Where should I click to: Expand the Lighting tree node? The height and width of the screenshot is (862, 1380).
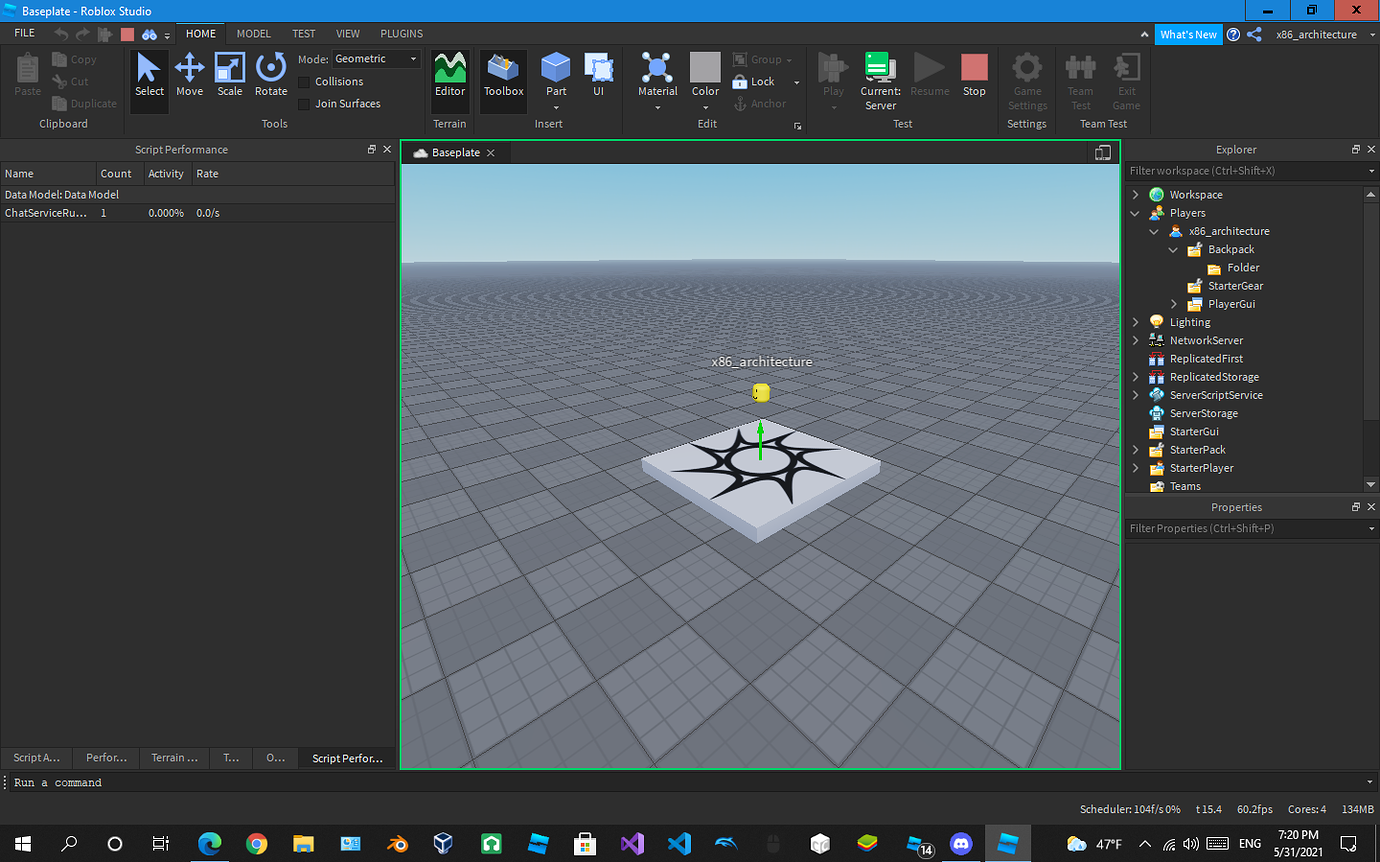point(1135,322)
